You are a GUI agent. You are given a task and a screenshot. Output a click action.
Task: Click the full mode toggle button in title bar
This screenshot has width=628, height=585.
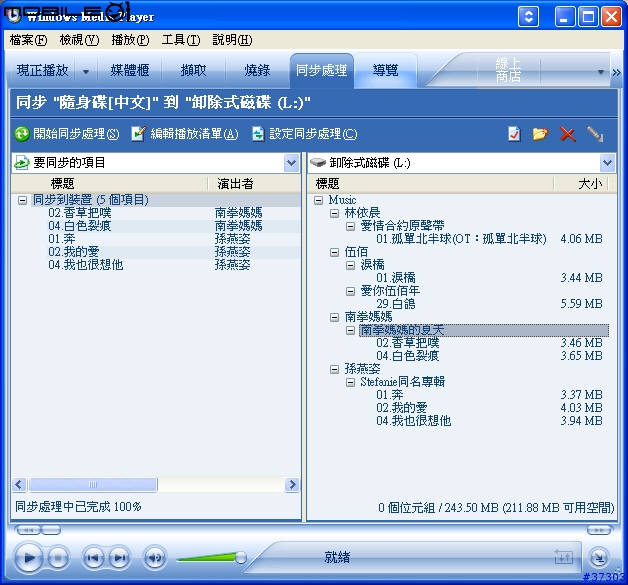(528, 17)
